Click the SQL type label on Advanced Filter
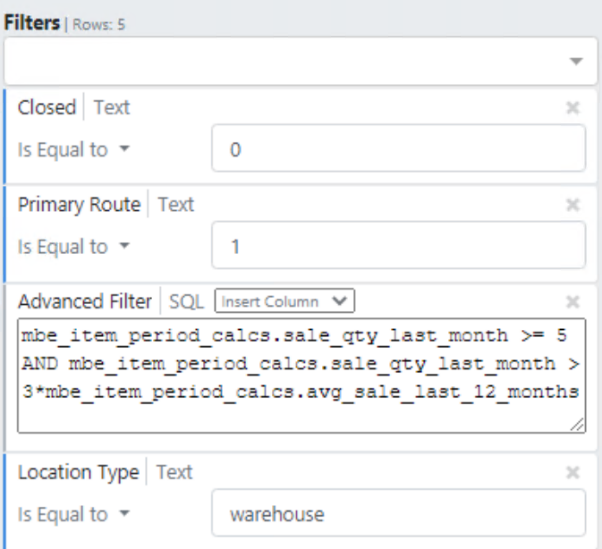Image resolution: width=602 pixels, height=549 pixels. 186,301
